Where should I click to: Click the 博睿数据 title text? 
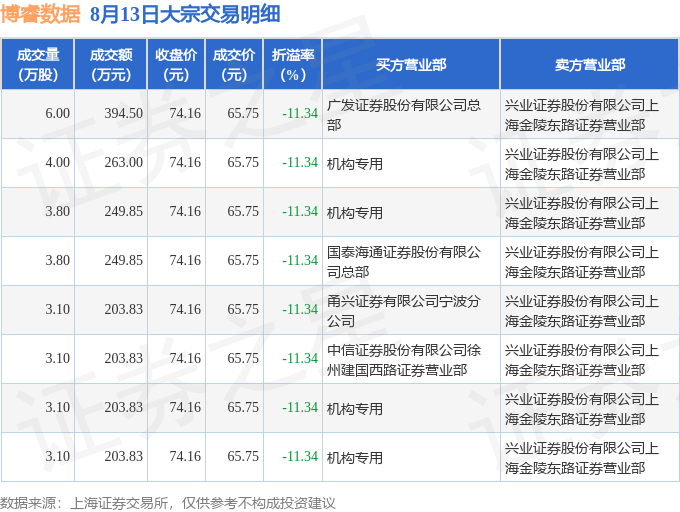pyautogui.click(x=41, y=14)
